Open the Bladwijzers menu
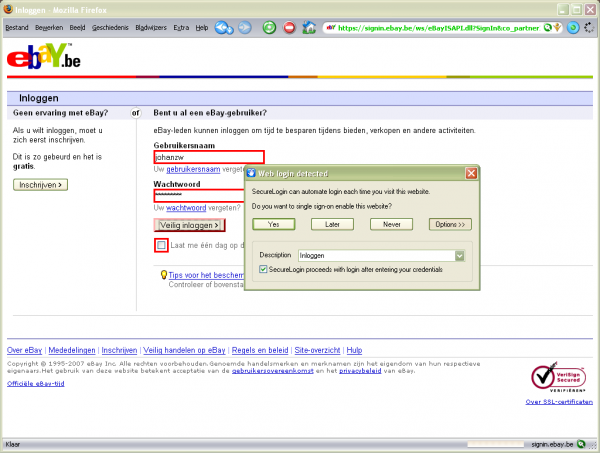600x453 pixels. 151,28
